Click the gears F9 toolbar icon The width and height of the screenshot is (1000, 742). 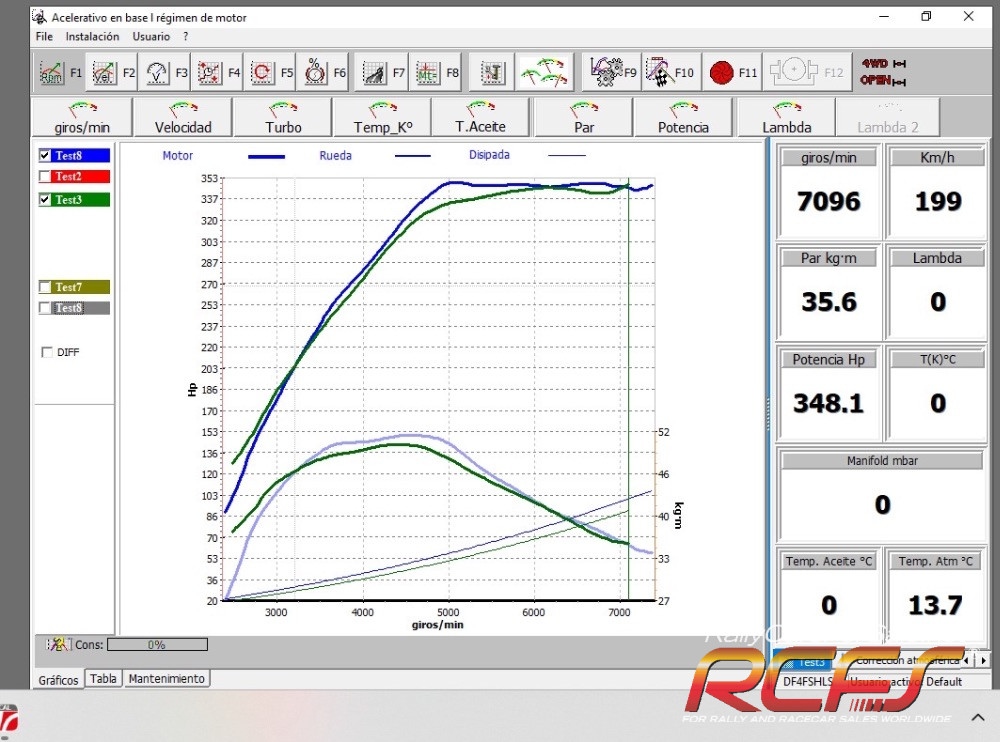tap(605, 72)
